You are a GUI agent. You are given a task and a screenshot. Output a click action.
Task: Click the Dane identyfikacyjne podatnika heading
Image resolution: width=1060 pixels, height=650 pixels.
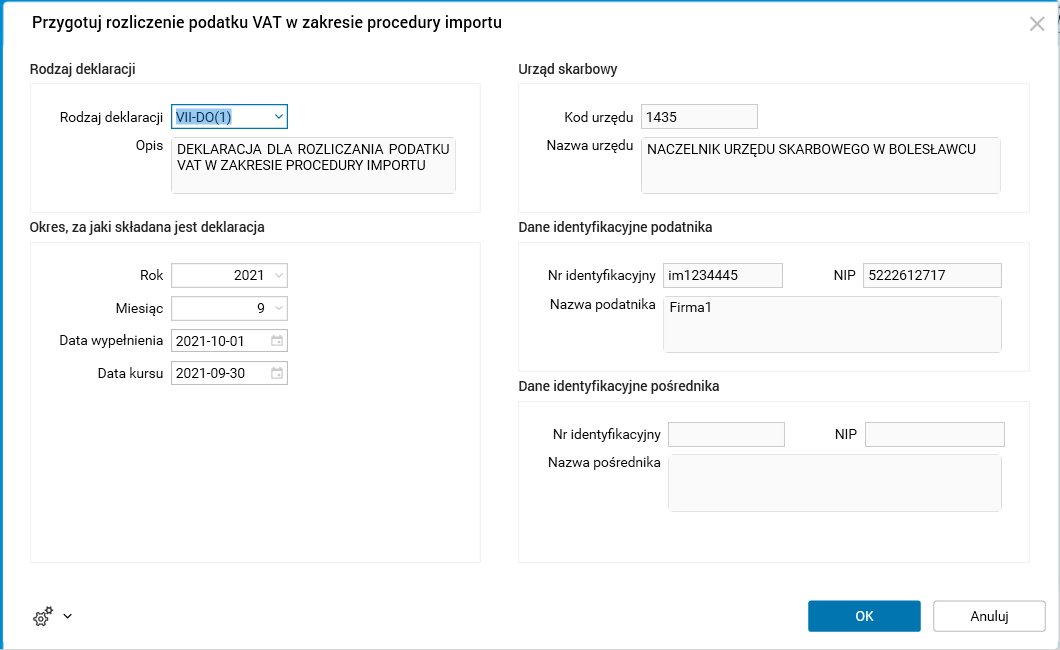(615, 228)
